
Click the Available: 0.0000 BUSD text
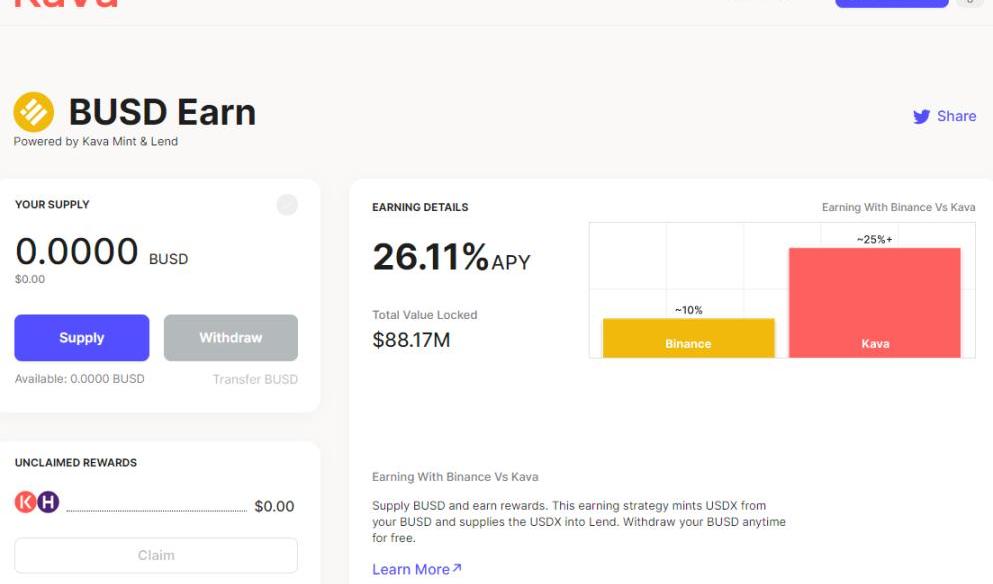point(80,379)
